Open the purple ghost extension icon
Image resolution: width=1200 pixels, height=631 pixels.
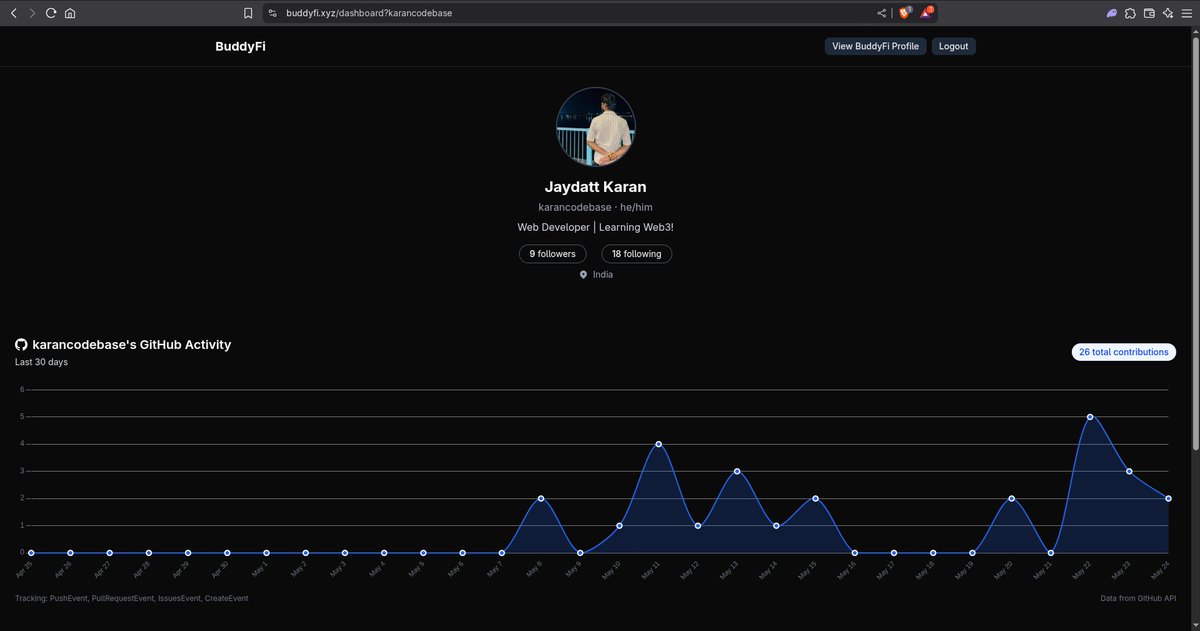[x=1111, y=13]
